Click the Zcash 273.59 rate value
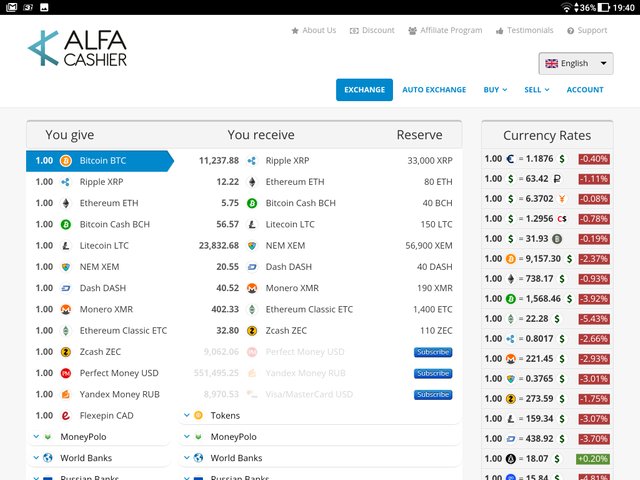Viewport: 640px width, 480px height. 539,399
